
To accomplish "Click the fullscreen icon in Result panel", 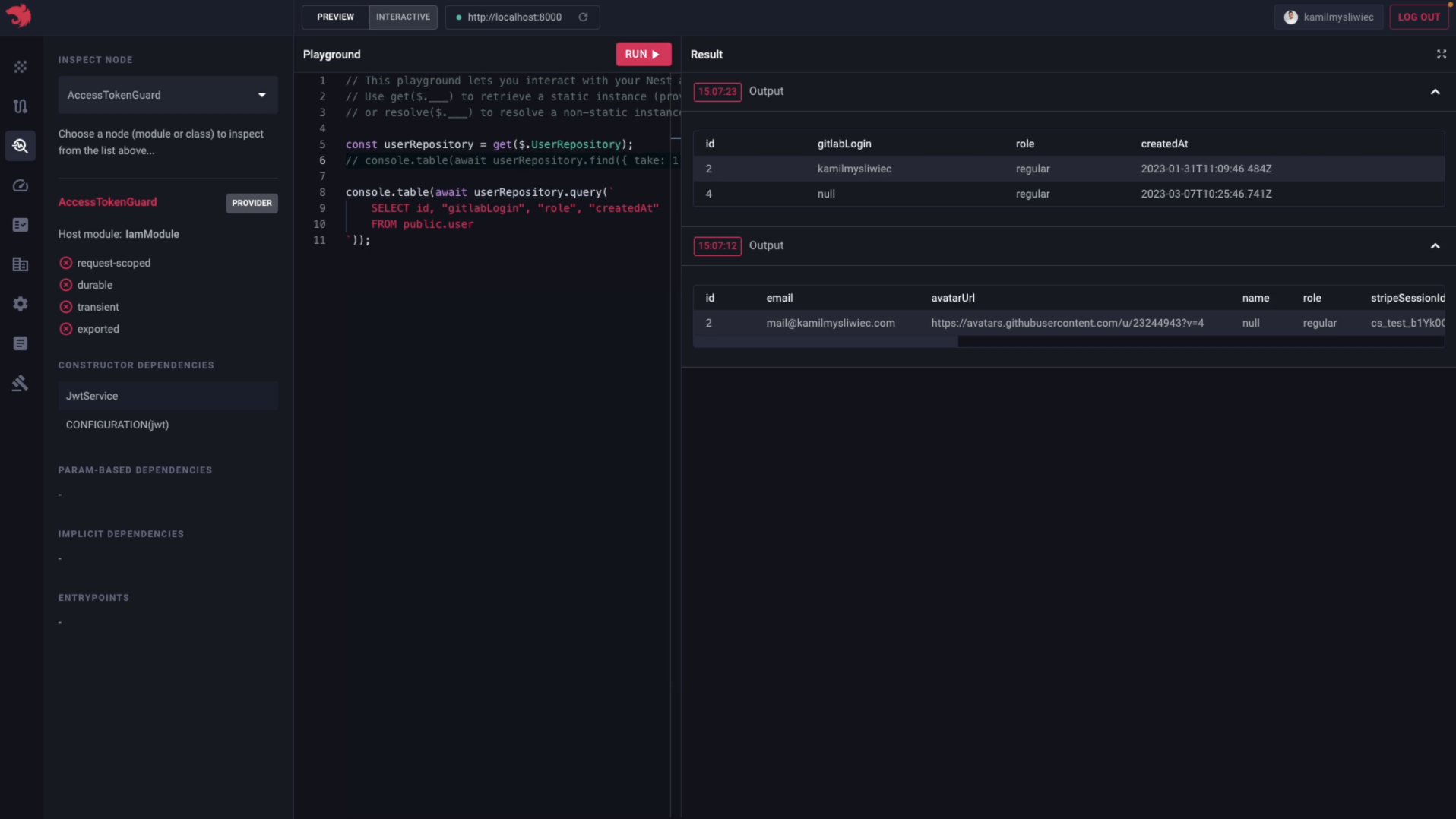I will pos(1441,54).
